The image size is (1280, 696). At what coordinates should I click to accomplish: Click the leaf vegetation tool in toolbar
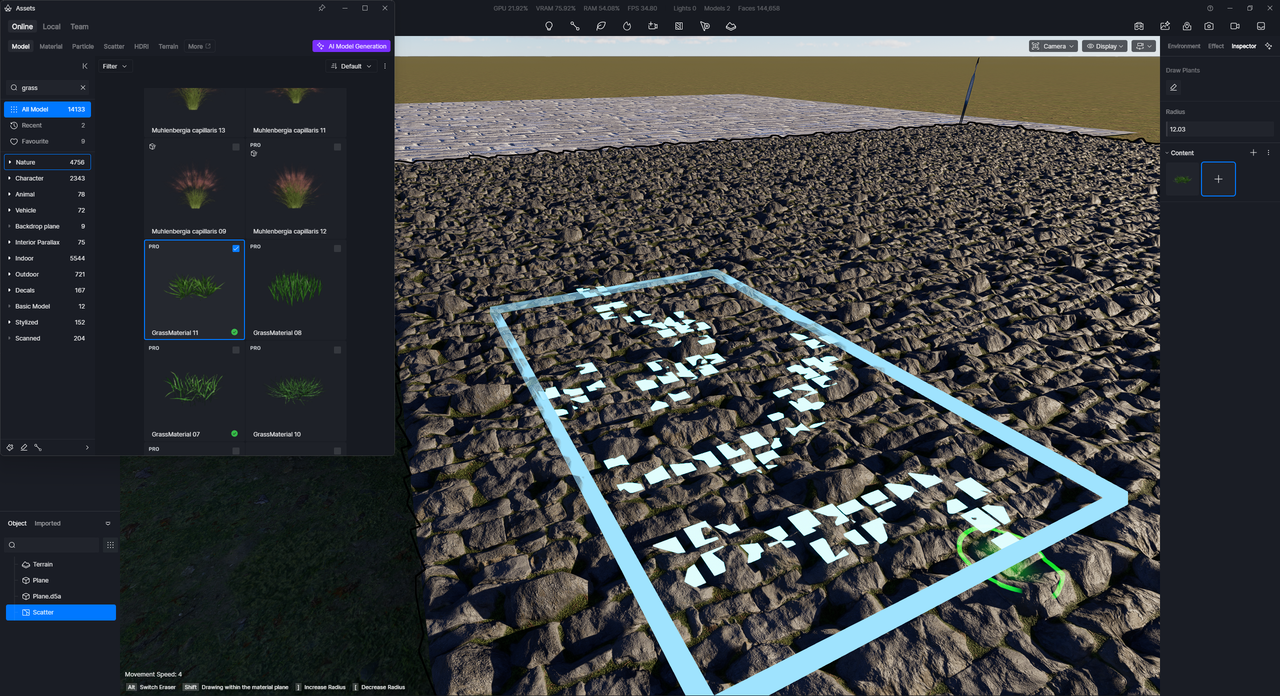(x=601, y=26)
